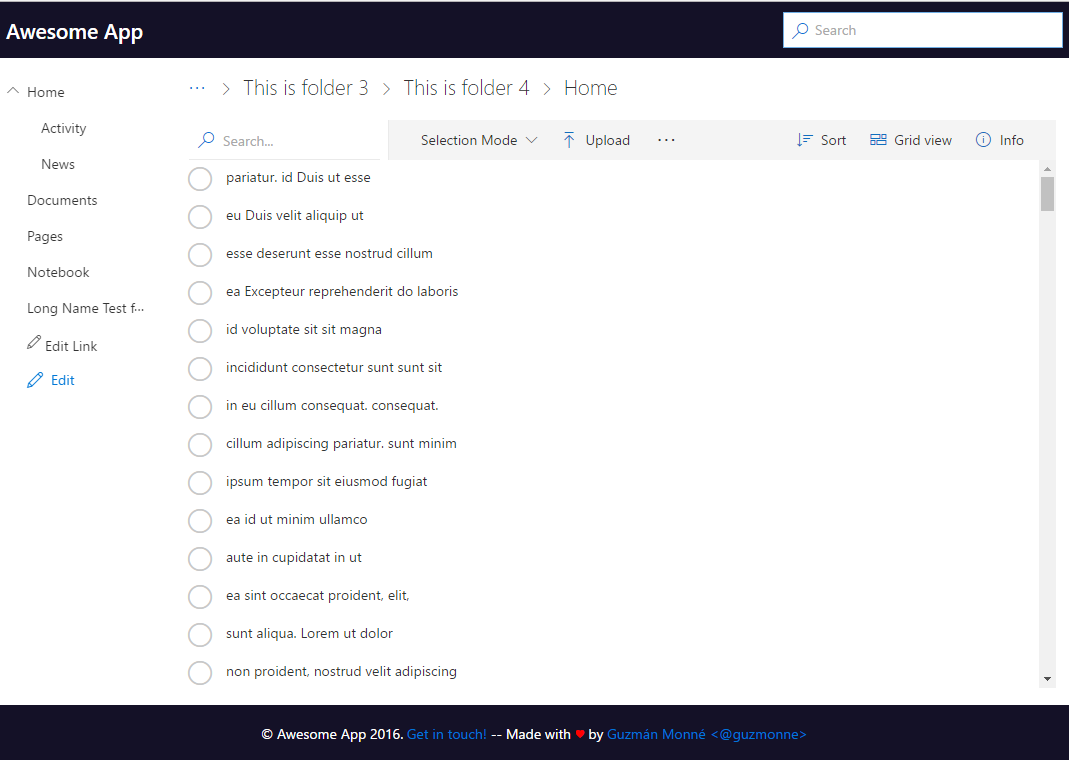This screenshot has width=1069, height=760.
Task: Check the 'esse deserunt esse nostrud cillum' circle
Action: [x=200, y=255]
